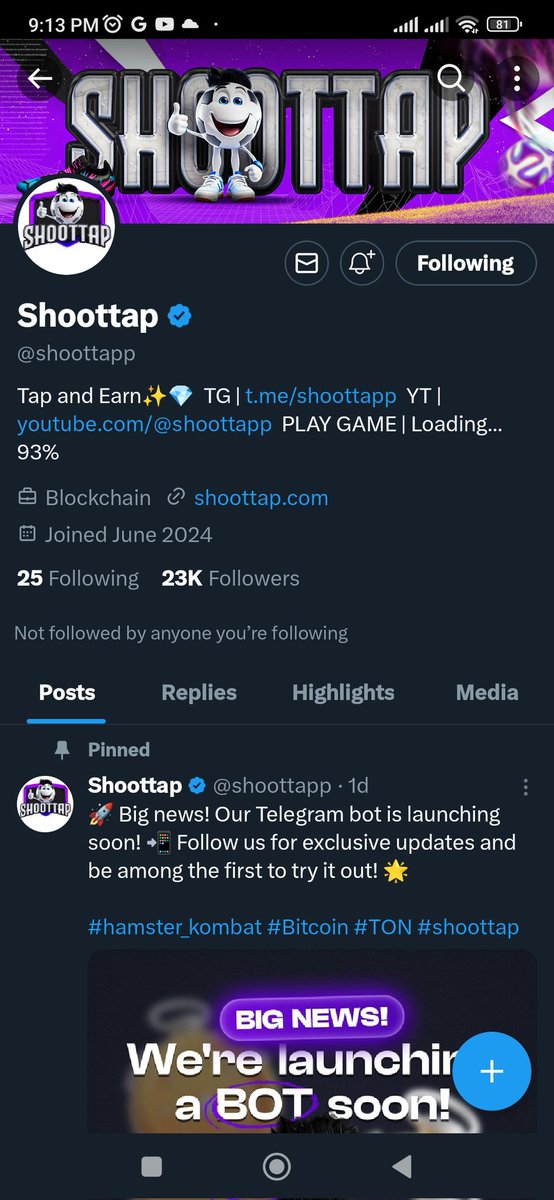Tap the back arrow icon
Viewport: 554px width, 1200px height.
(x=40, y=79)
